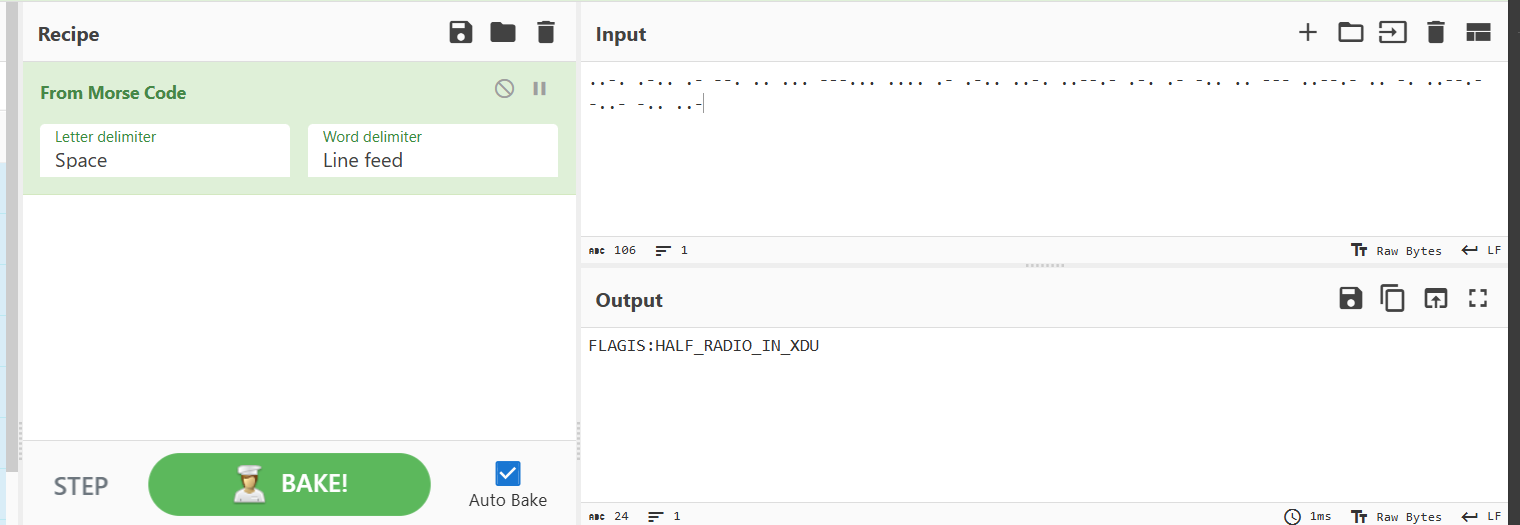Add a new input tab

click(1308, 33)
